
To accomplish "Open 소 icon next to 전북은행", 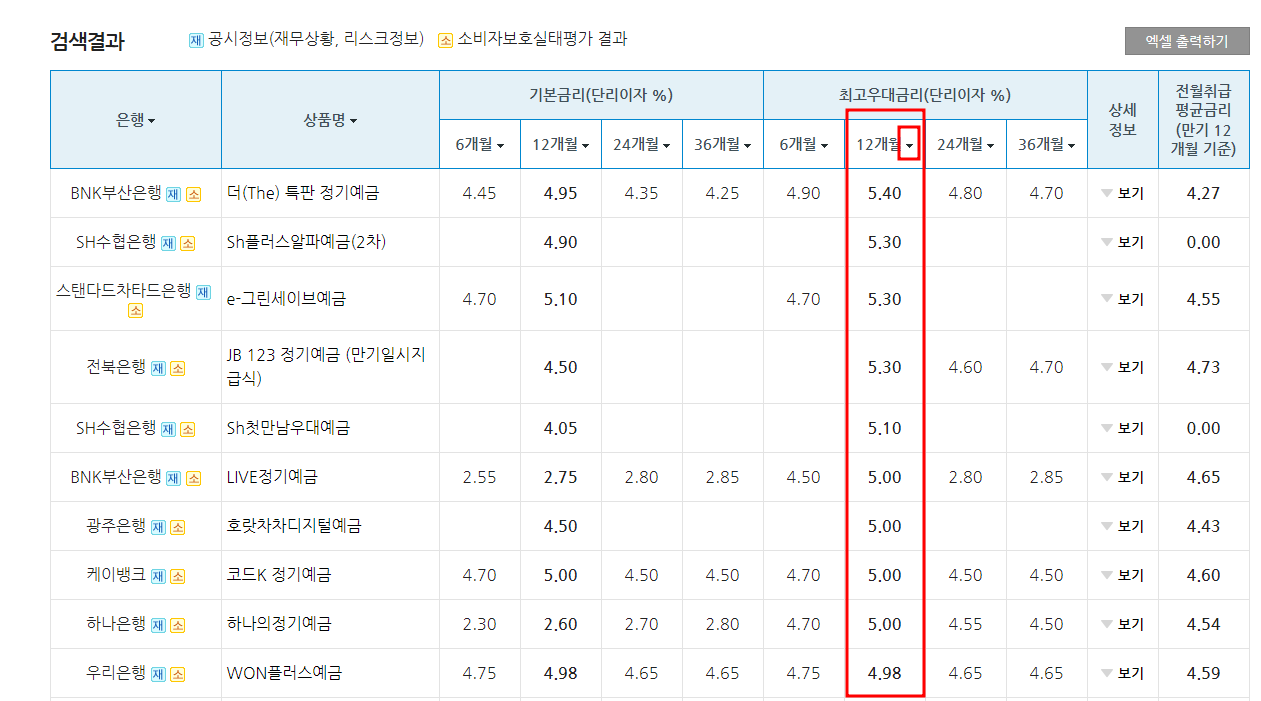I will pos(178,368).
